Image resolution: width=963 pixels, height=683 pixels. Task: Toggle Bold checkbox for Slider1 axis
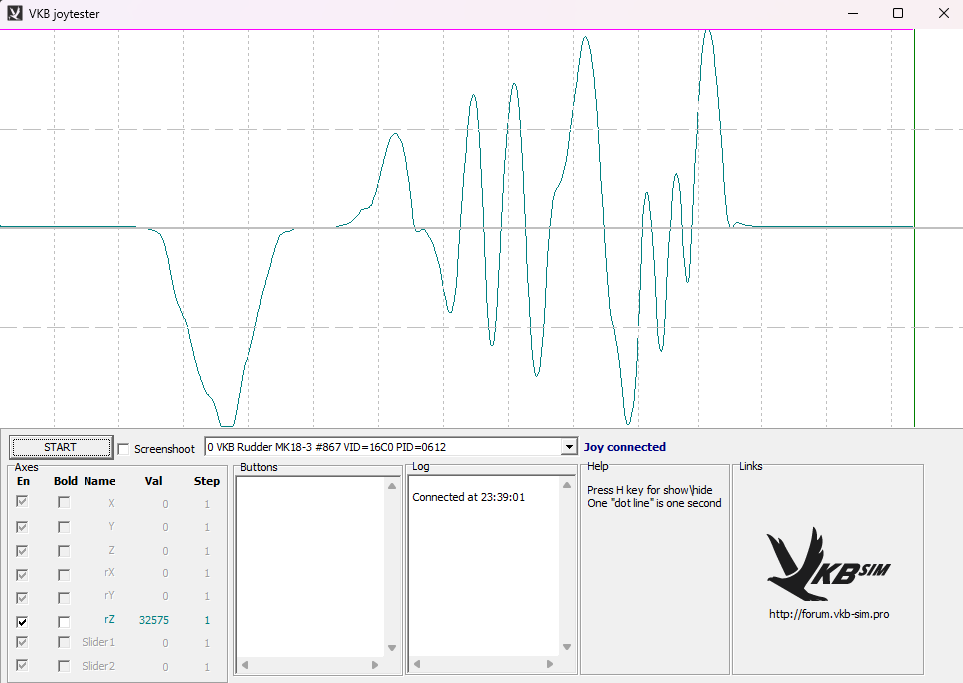point(64,642)
